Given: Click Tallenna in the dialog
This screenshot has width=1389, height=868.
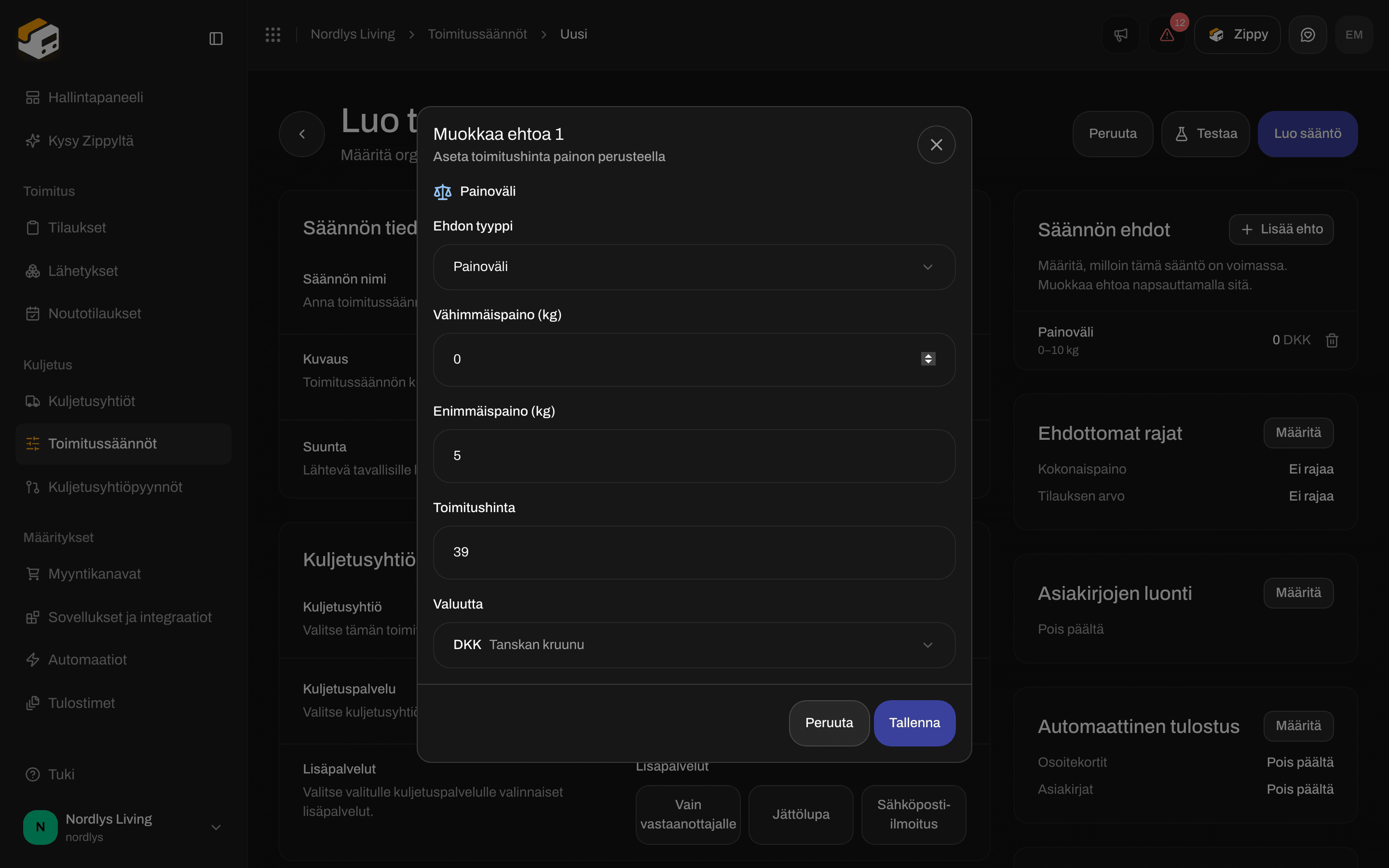Looking at the screenshot, I should pos(914,723).
